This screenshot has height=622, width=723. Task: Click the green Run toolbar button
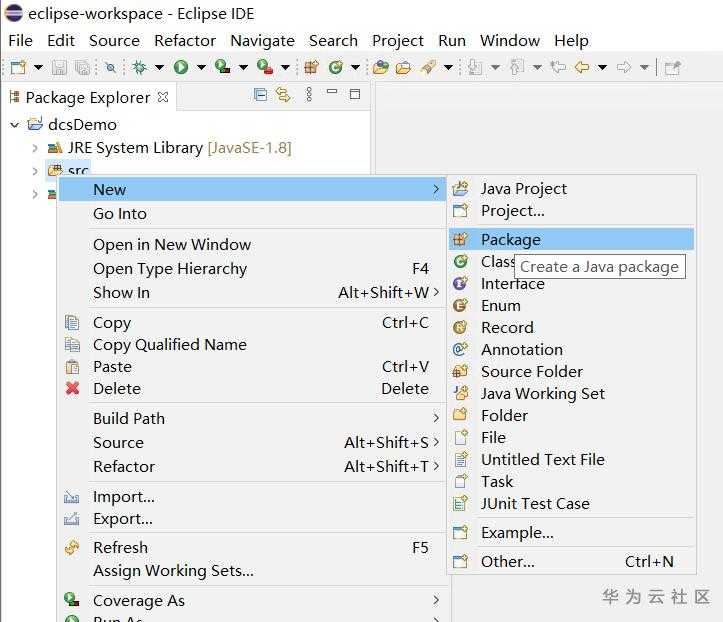coord(181,68)
